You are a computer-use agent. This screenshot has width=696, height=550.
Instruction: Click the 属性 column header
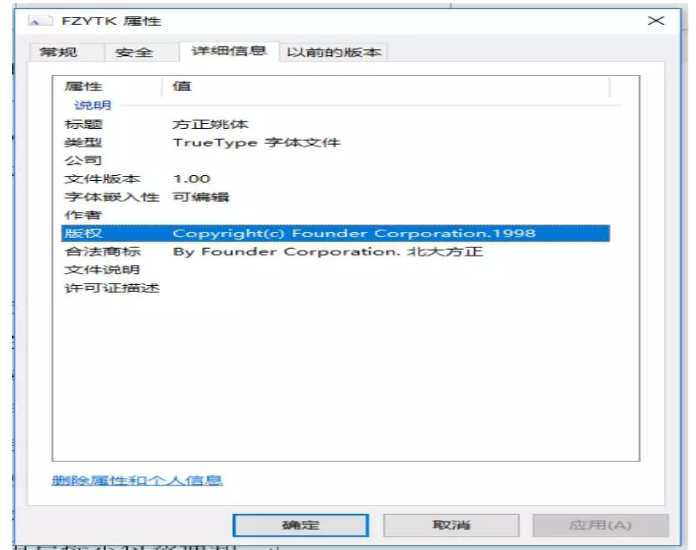(x=84, y=87)
